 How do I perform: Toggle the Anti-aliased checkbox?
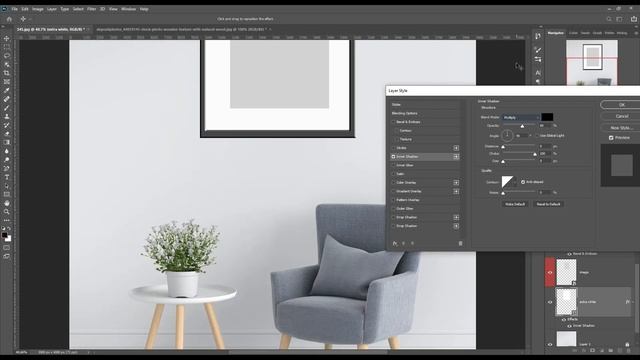click(523, 182)
